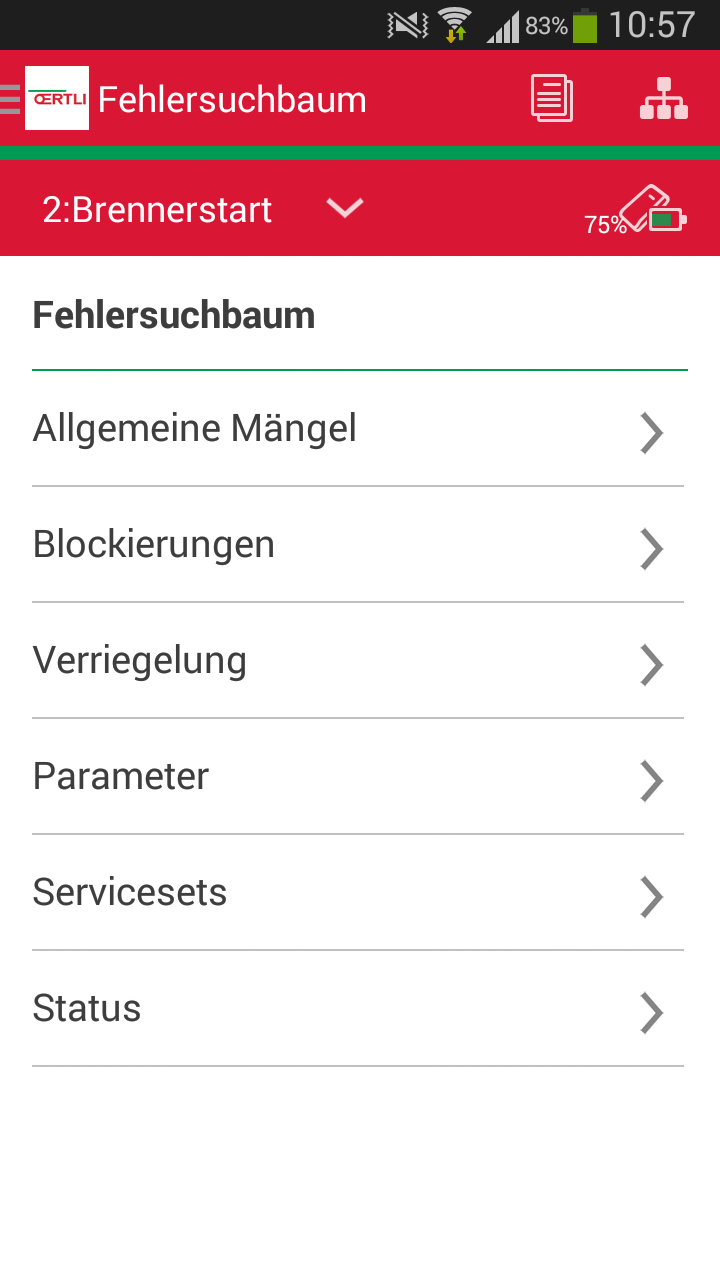Tap the Oertli logo icon

pos(57,98)
